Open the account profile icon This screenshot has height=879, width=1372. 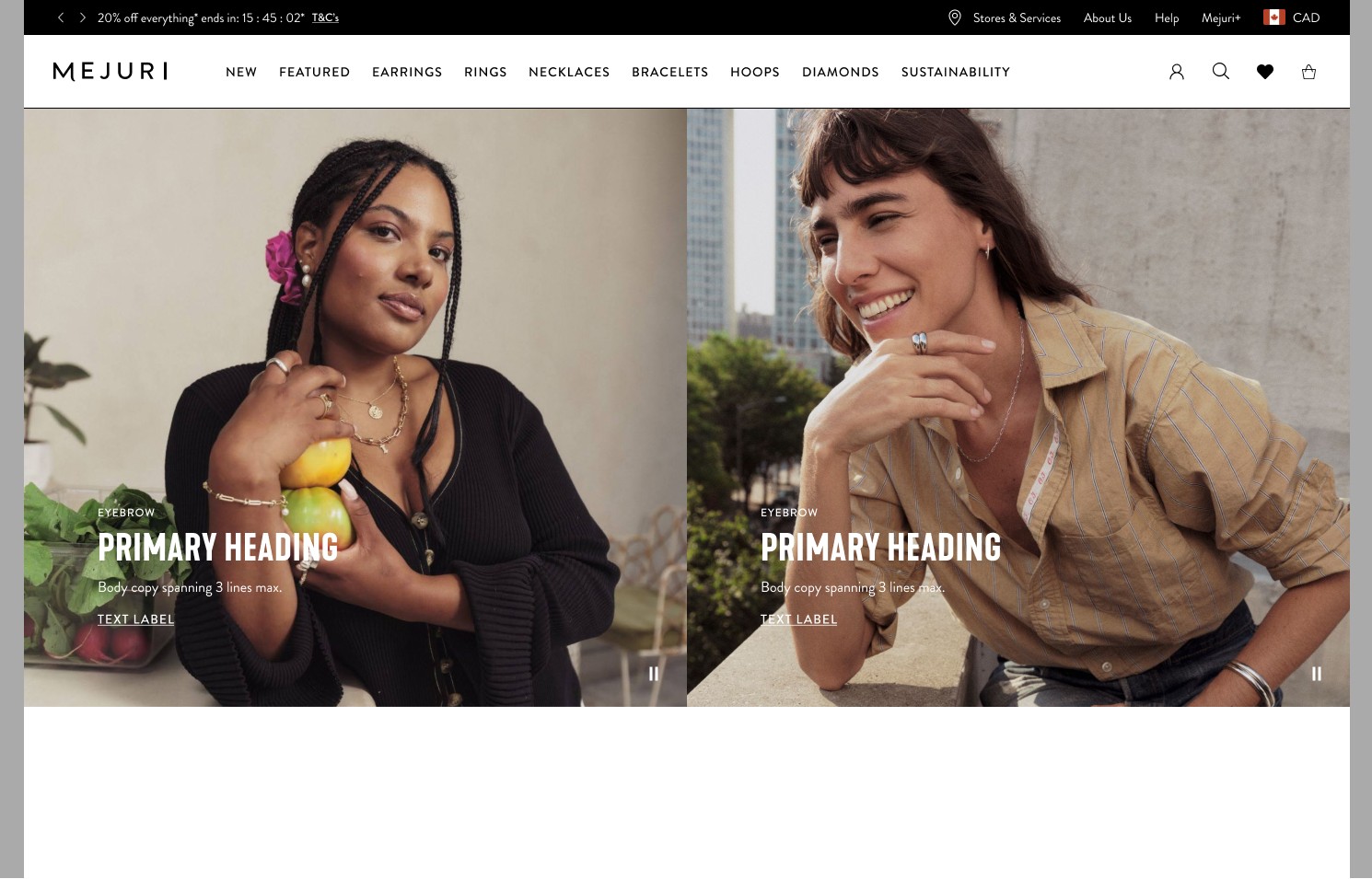(x=1177, y=72)
